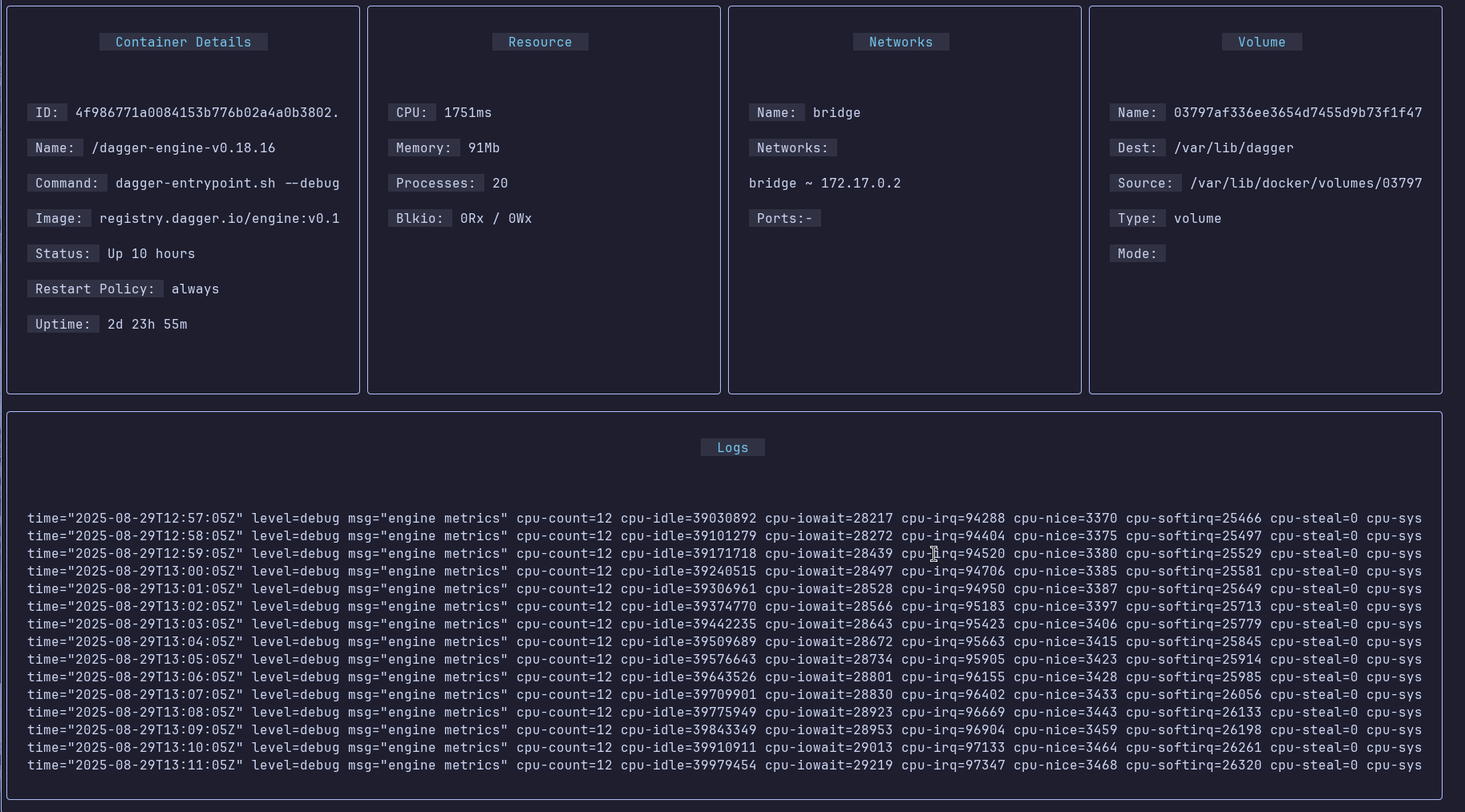1465x812 pixels.
Task: Click the Mode label in Volume panel
Action: (1137, 253)
